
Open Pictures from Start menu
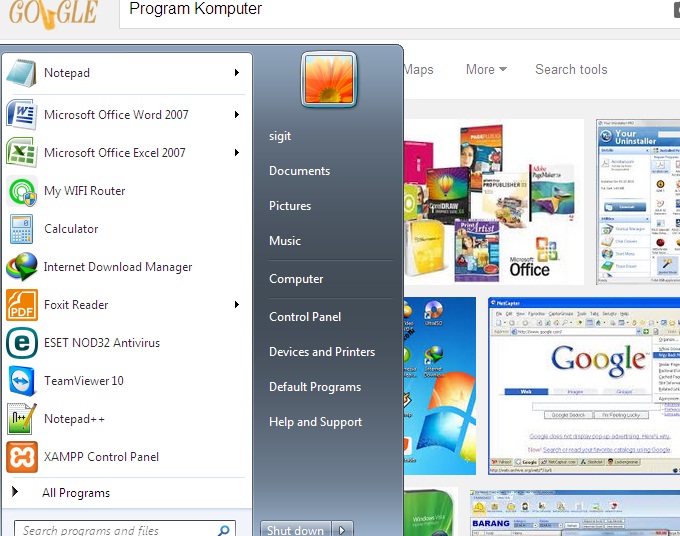(290, 206)
